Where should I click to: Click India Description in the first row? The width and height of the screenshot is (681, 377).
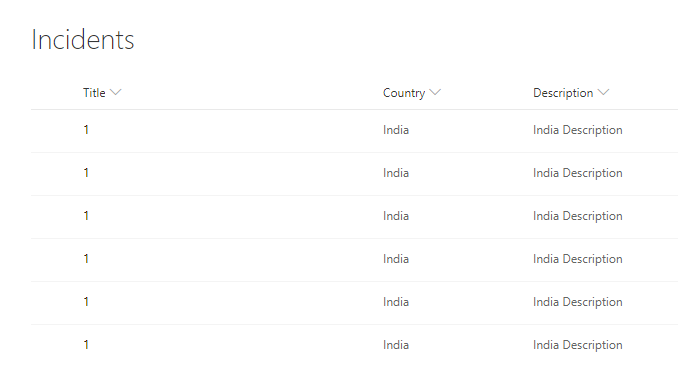(x=578, y=130)
